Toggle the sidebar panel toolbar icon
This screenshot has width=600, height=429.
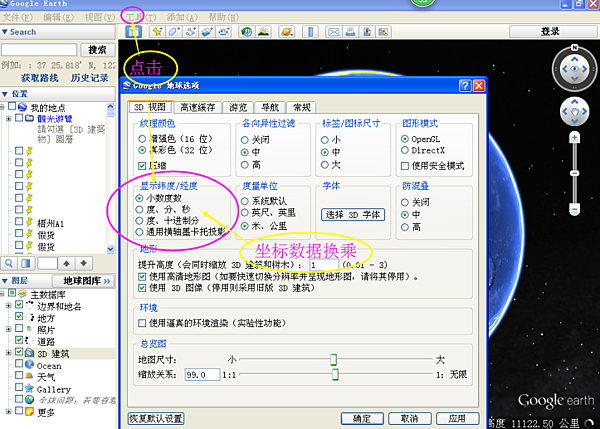pyautogui.click(x=134, y=32)
